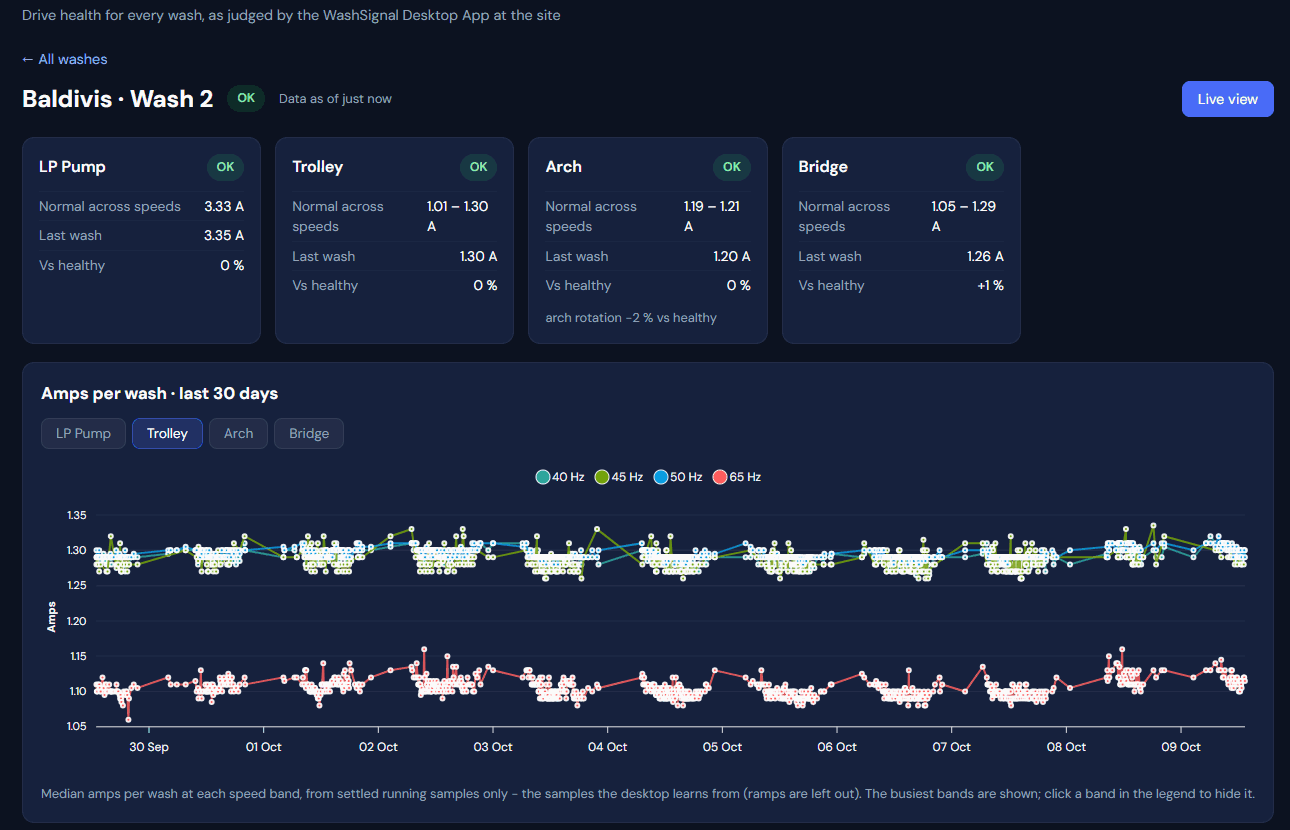Toggle the 50 Hz legend band
Viewport: 1290px width, 830px height.
pos(678,477)
